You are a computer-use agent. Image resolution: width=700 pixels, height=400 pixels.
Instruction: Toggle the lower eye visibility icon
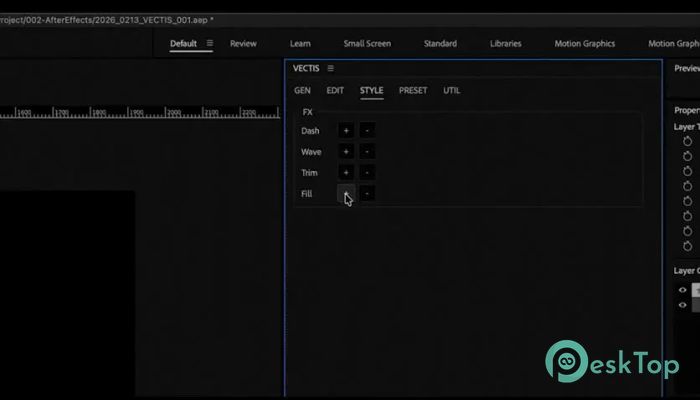683,305
